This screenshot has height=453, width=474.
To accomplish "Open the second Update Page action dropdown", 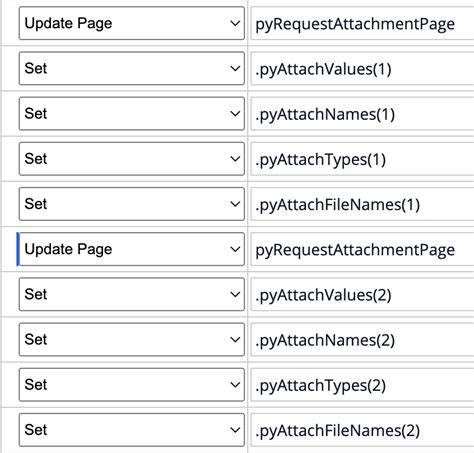I will [x=132, y=249].
